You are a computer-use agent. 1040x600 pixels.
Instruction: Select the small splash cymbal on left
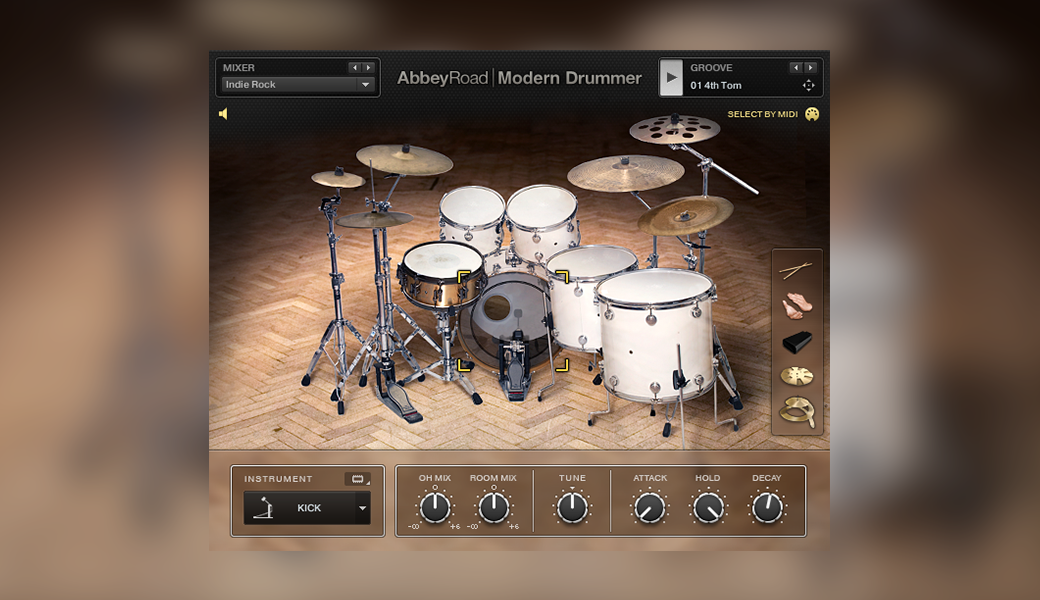point(338,178)
